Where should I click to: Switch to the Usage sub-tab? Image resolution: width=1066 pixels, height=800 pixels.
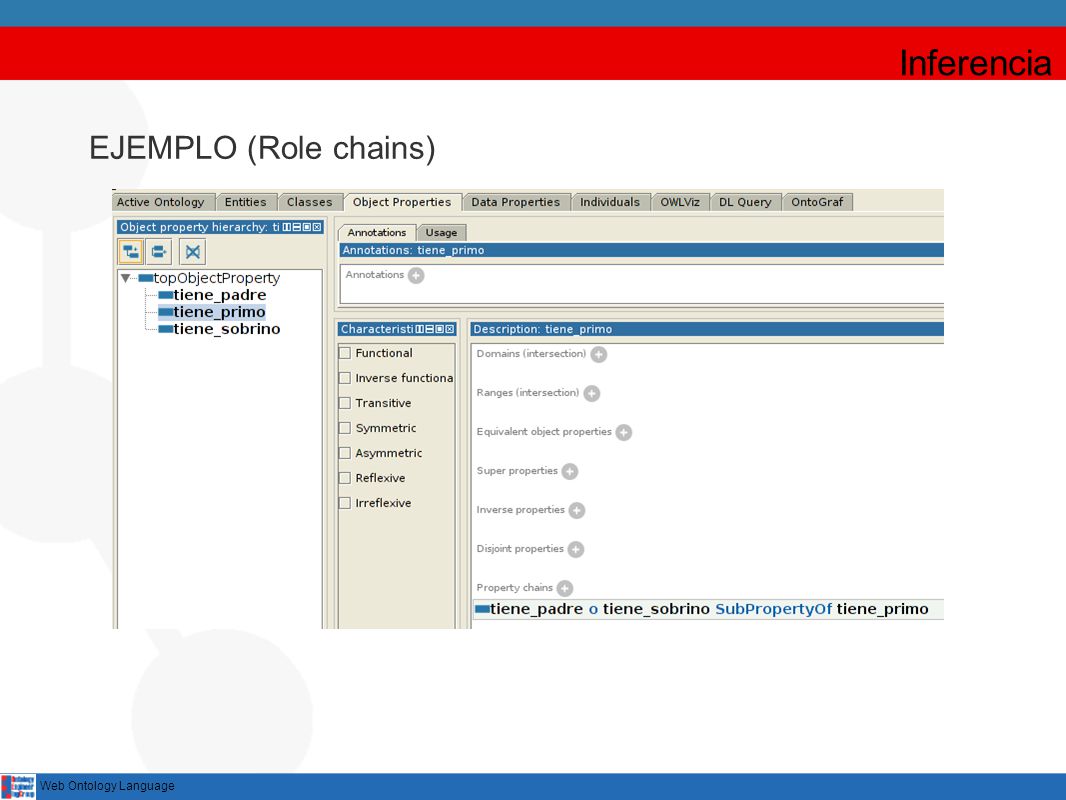click(441, 232)
